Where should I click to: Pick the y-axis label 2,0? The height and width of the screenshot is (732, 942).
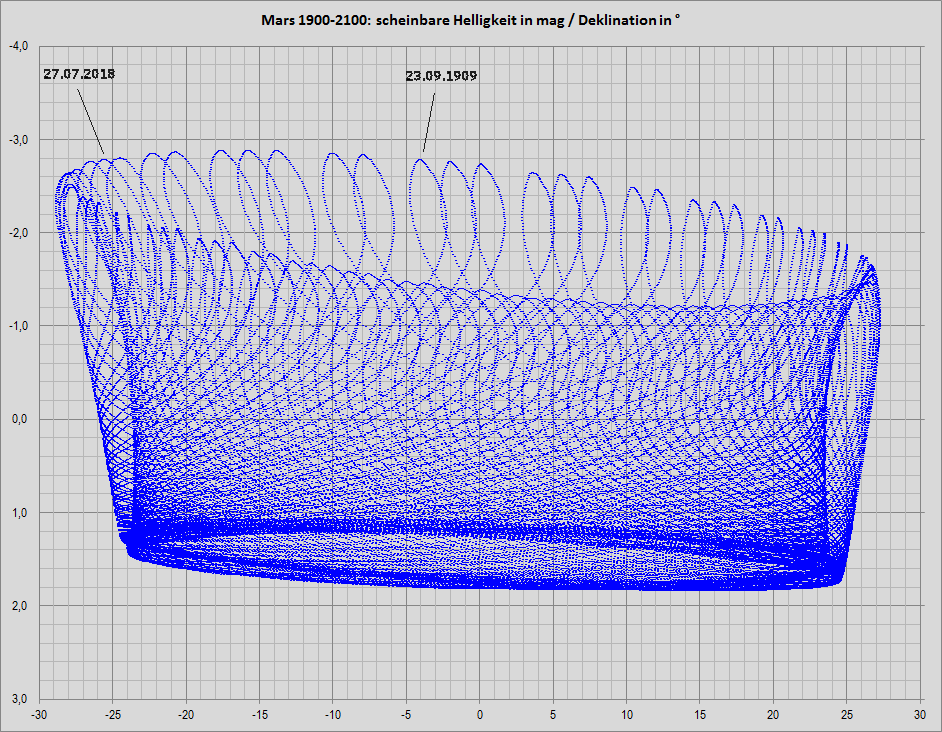22,606
